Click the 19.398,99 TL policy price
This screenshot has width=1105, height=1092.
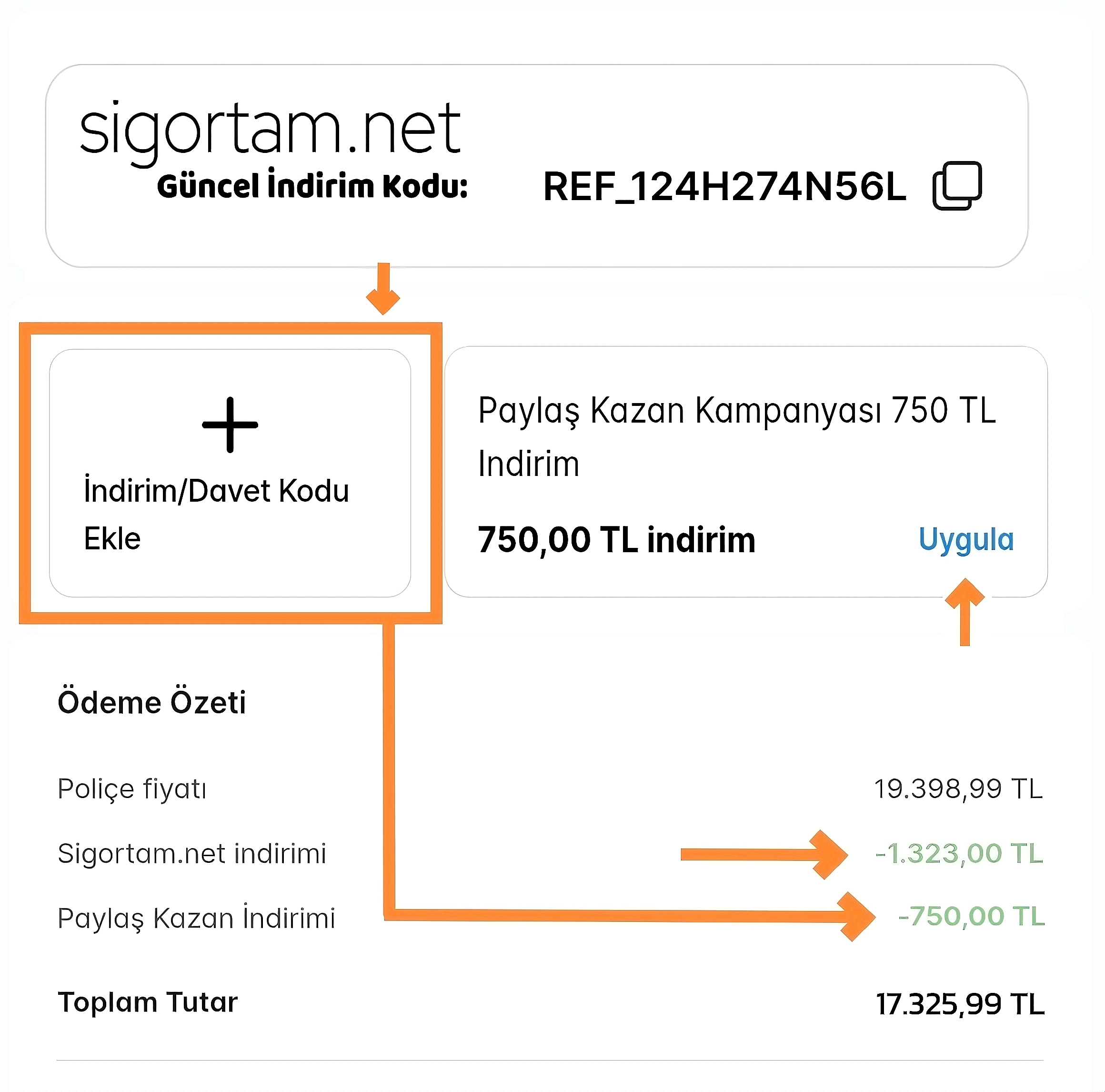pyautogui.click(x=958, y=789)
